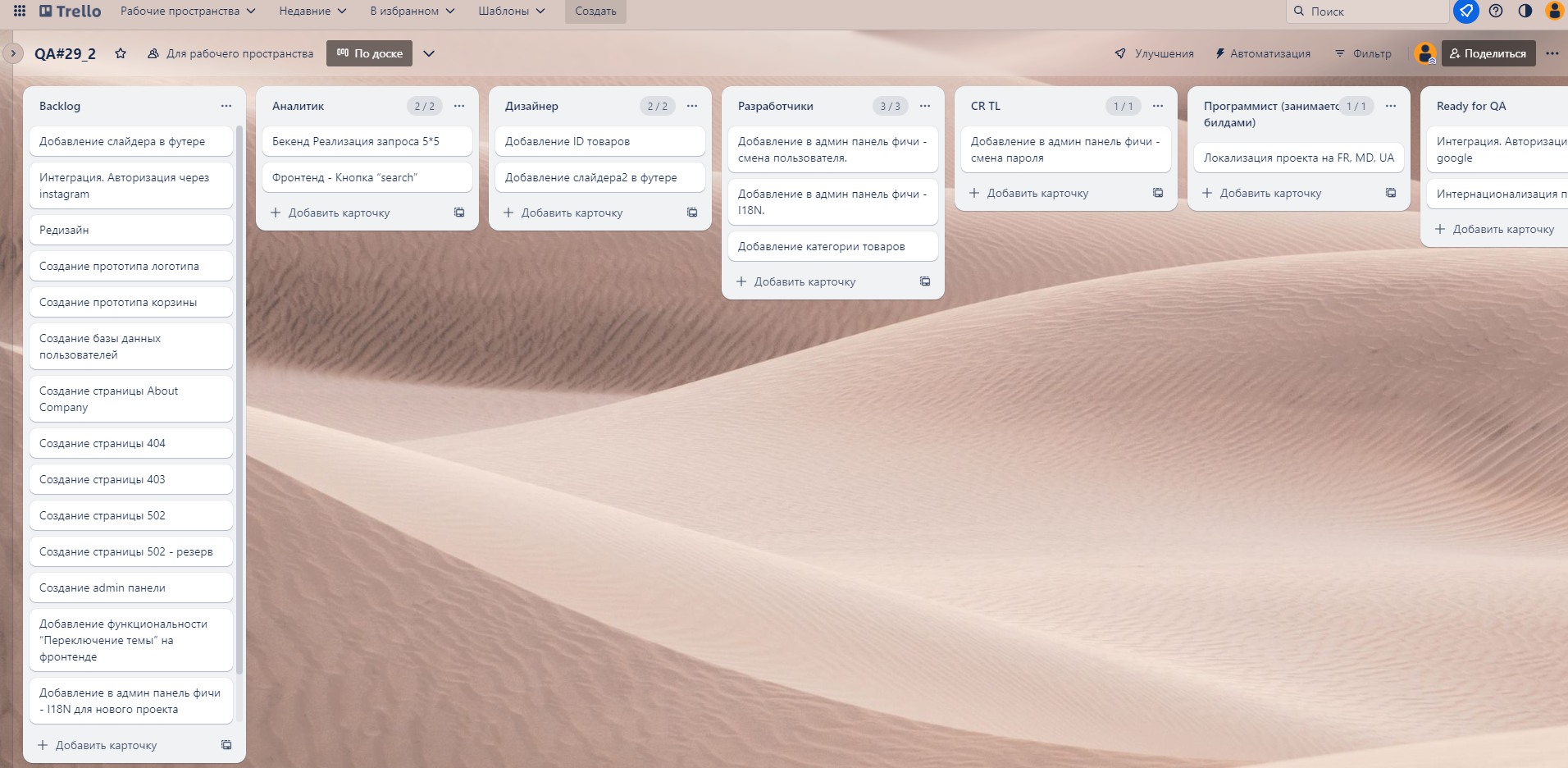
Task: Click the Создать button
Action: pyautogui.click(x=595, y=11)
